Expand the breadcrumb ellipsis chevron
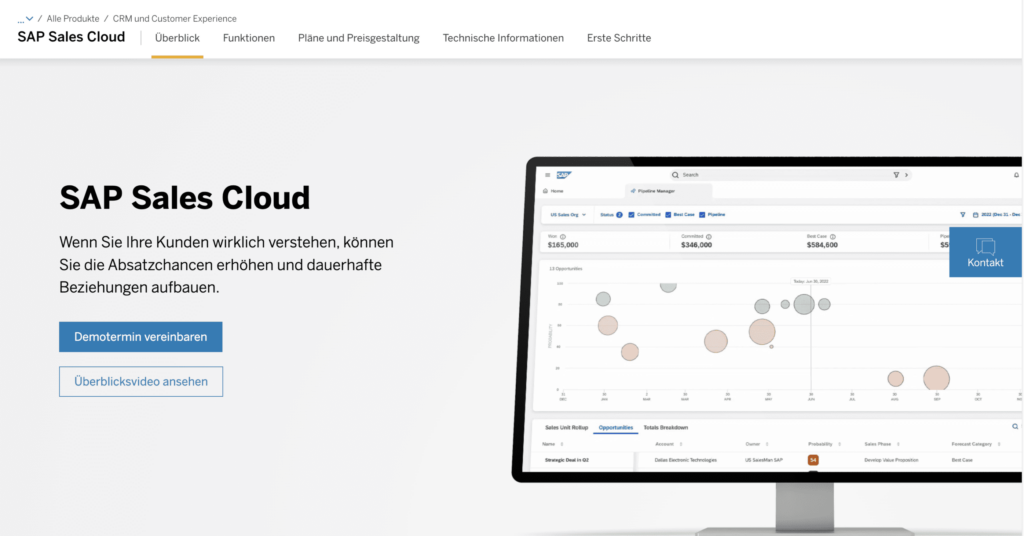Screen dimensions: 1024x536 coord(25,19)
